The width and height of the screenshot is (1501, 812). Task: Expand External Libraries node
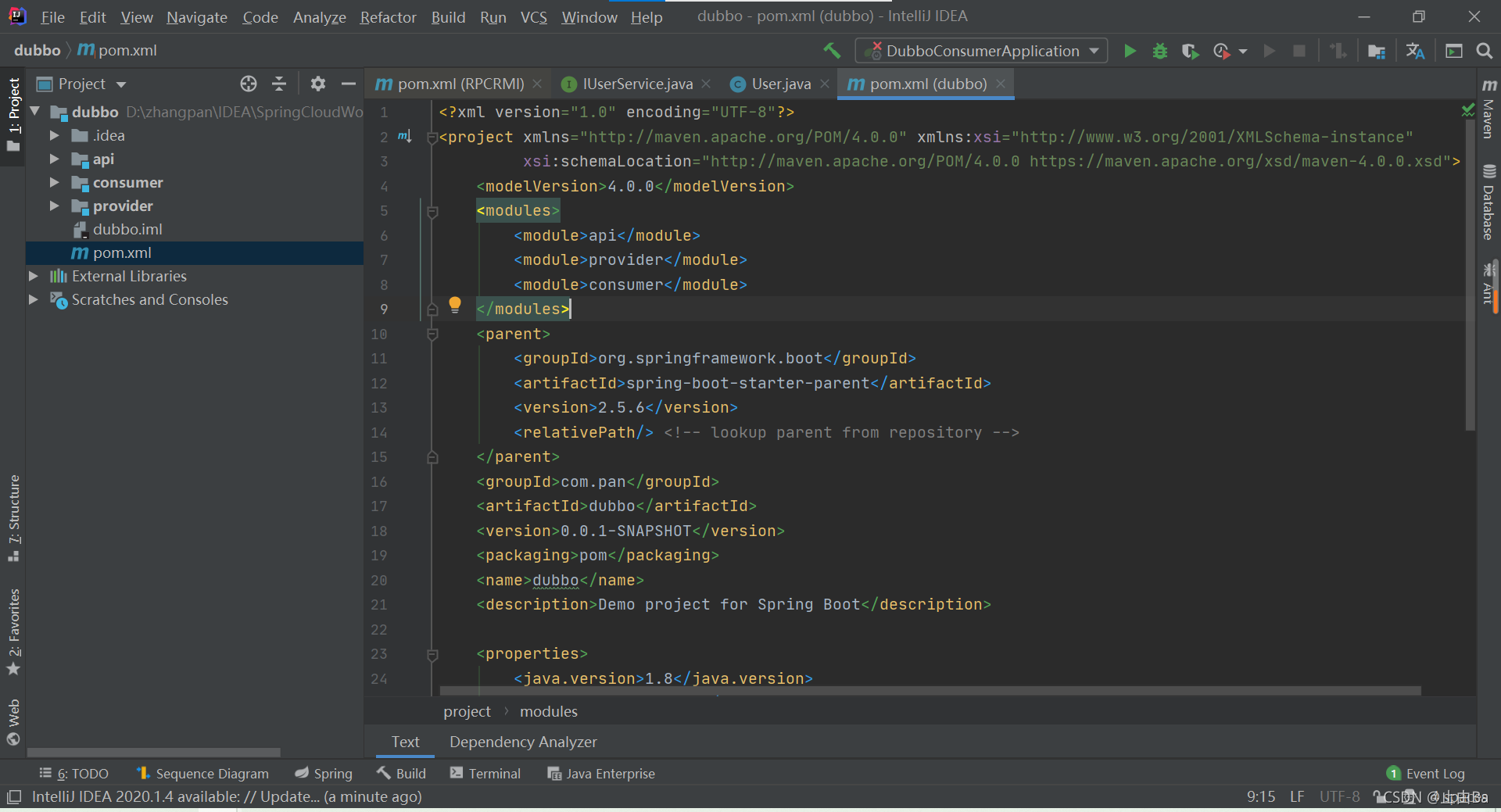[x=34, y=276]
